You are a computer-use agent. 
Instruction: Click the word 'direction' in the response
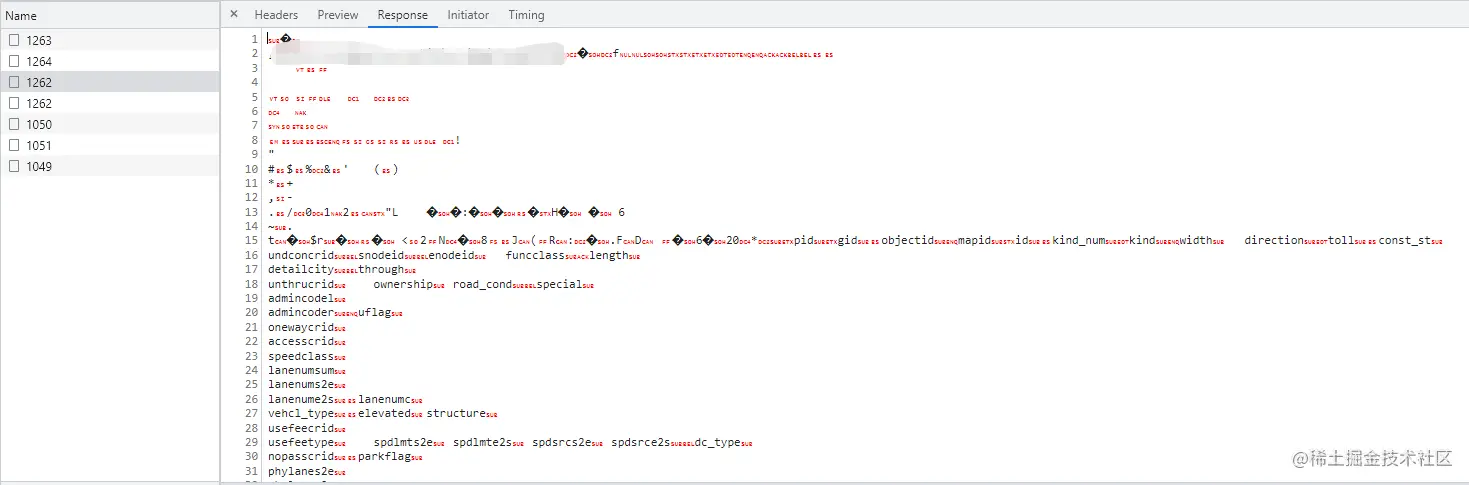(1274, 241)
